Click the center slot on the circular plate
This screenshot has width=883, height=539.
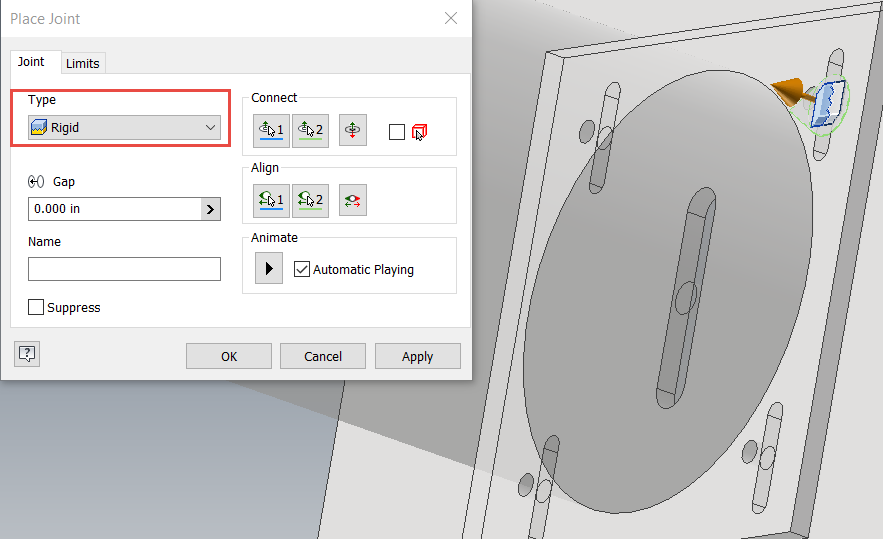(686, 298)
